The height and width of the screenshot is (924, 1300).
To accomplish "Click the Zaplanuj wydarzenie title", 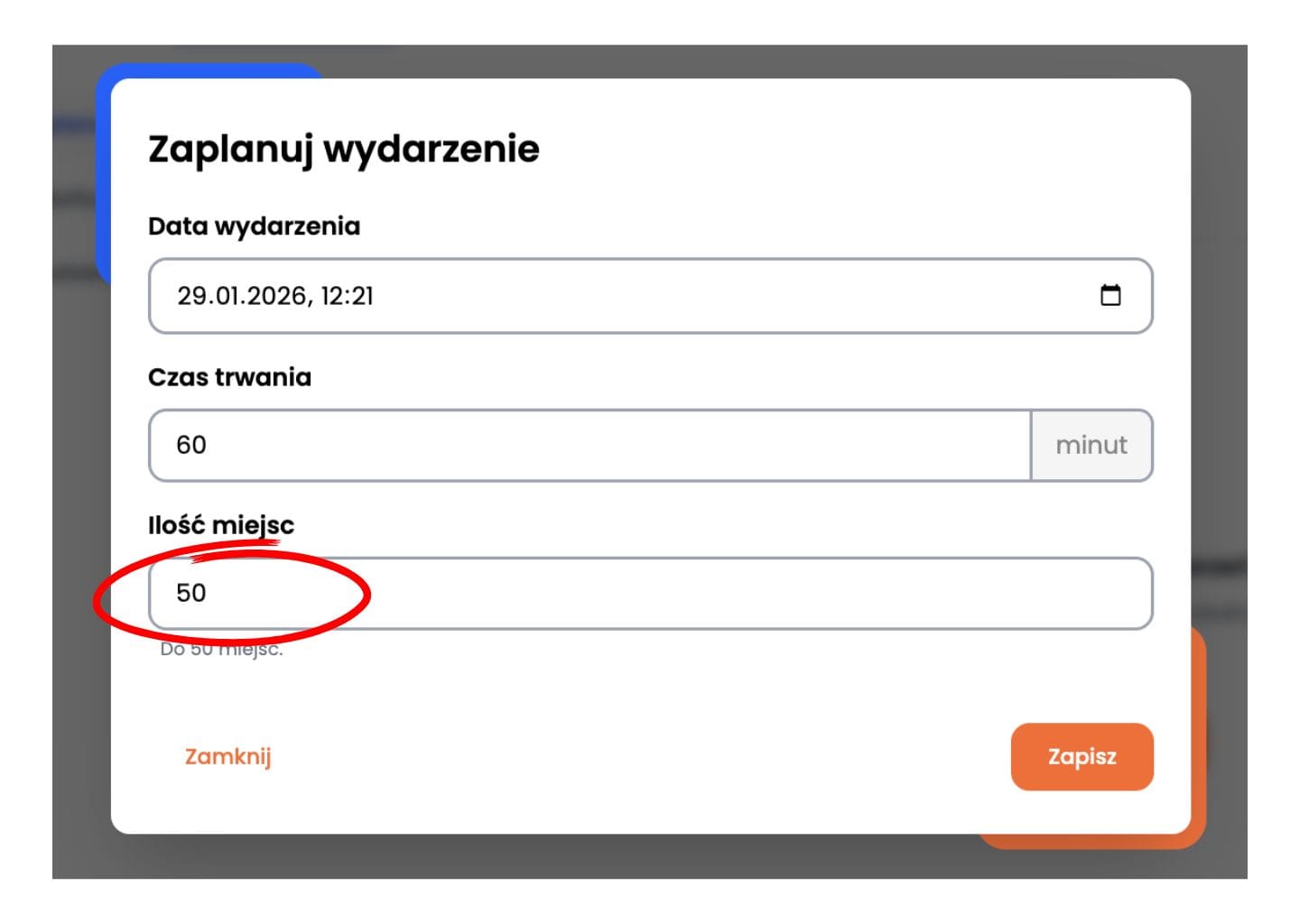I will point(341,149).
